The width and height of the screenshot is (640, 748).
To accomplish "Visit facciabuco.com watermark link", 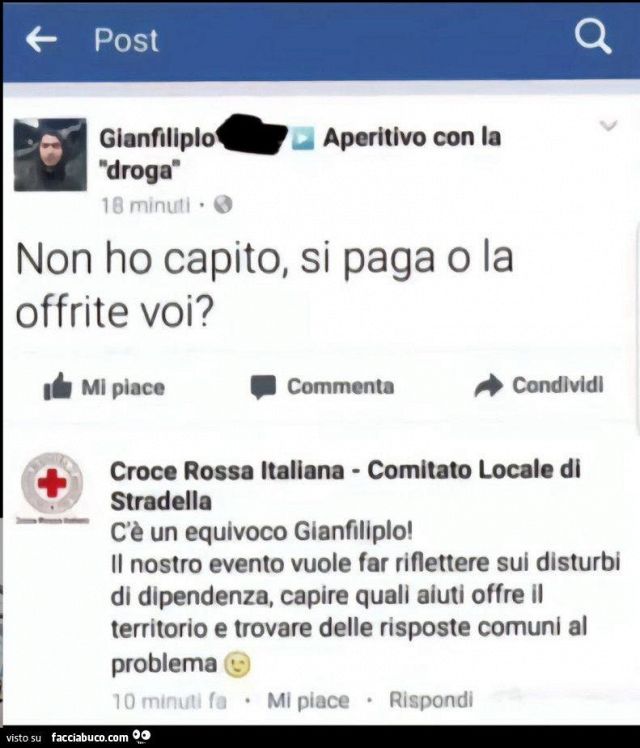I will [x=90, y=737].
